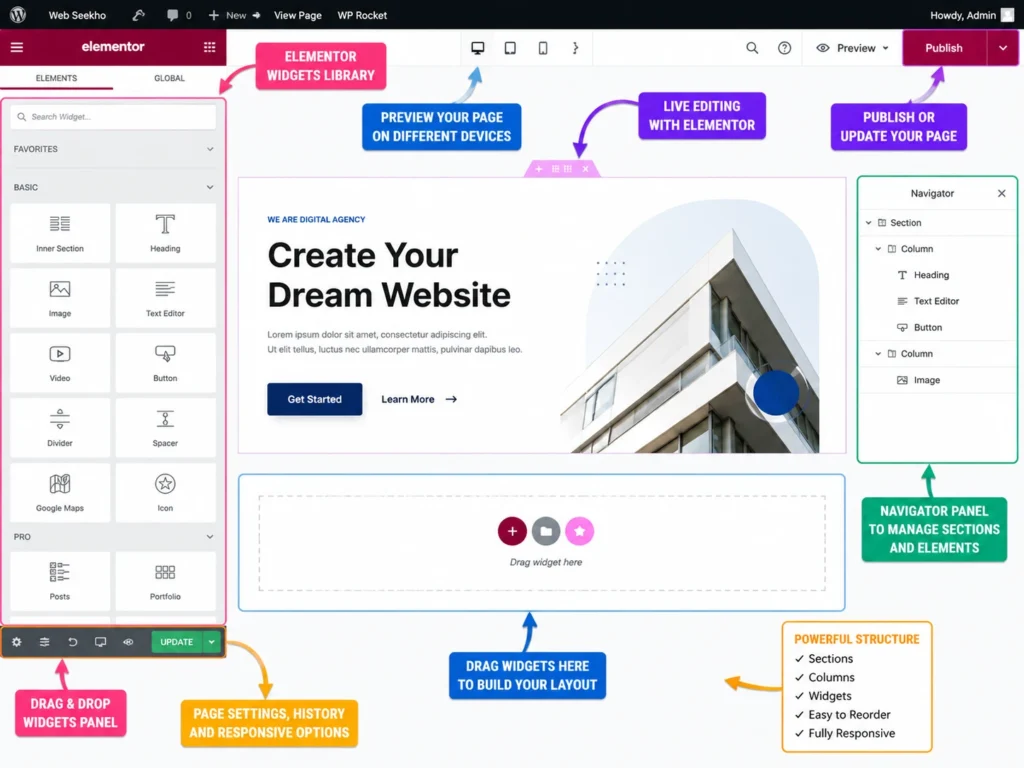The image size is (1024, 768).
Task: Switch to desktop device preview
Action: click(478, 48)
